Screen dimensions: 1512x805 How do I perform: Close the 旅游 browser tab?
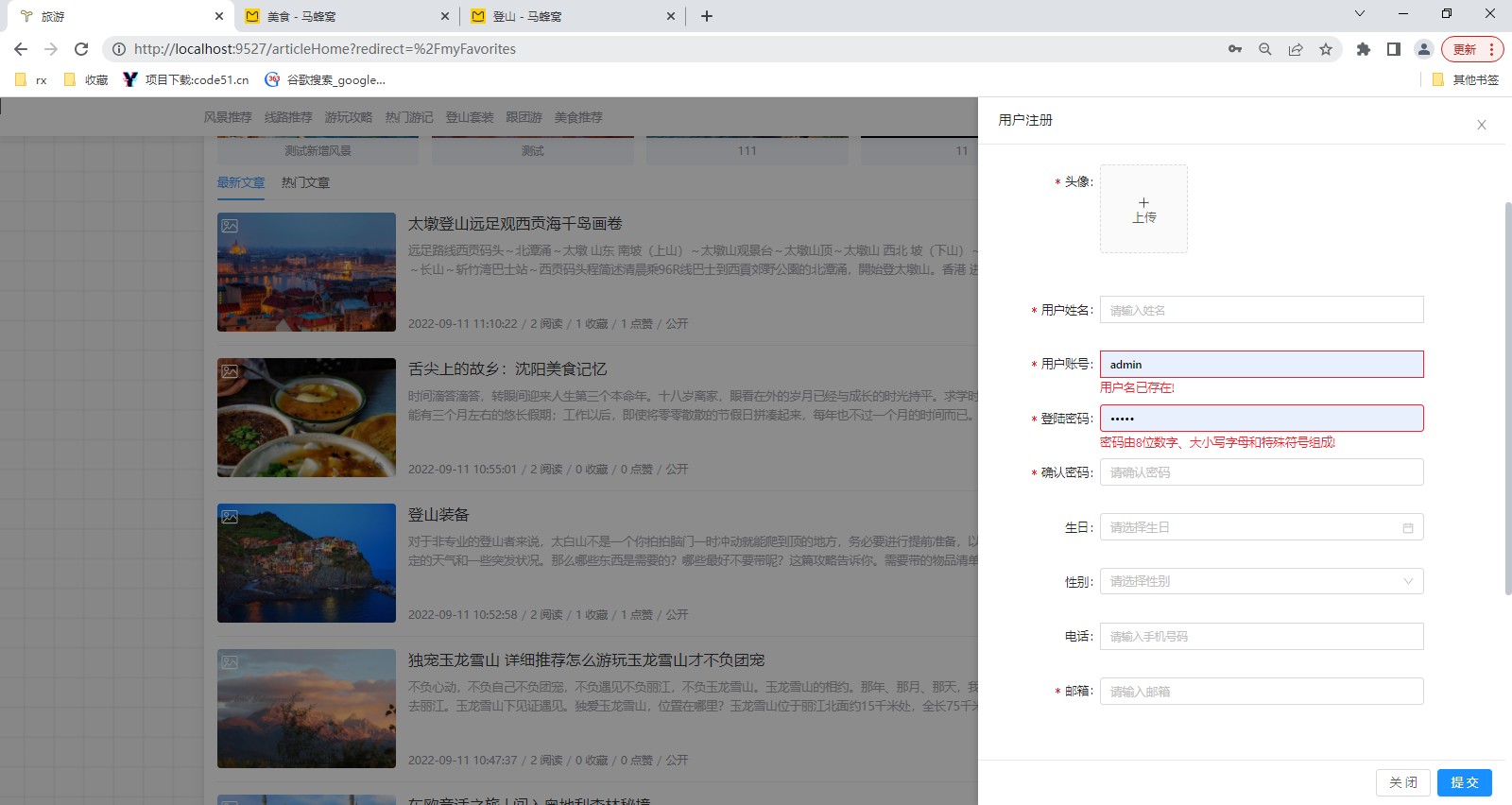(x=219, y=16)
